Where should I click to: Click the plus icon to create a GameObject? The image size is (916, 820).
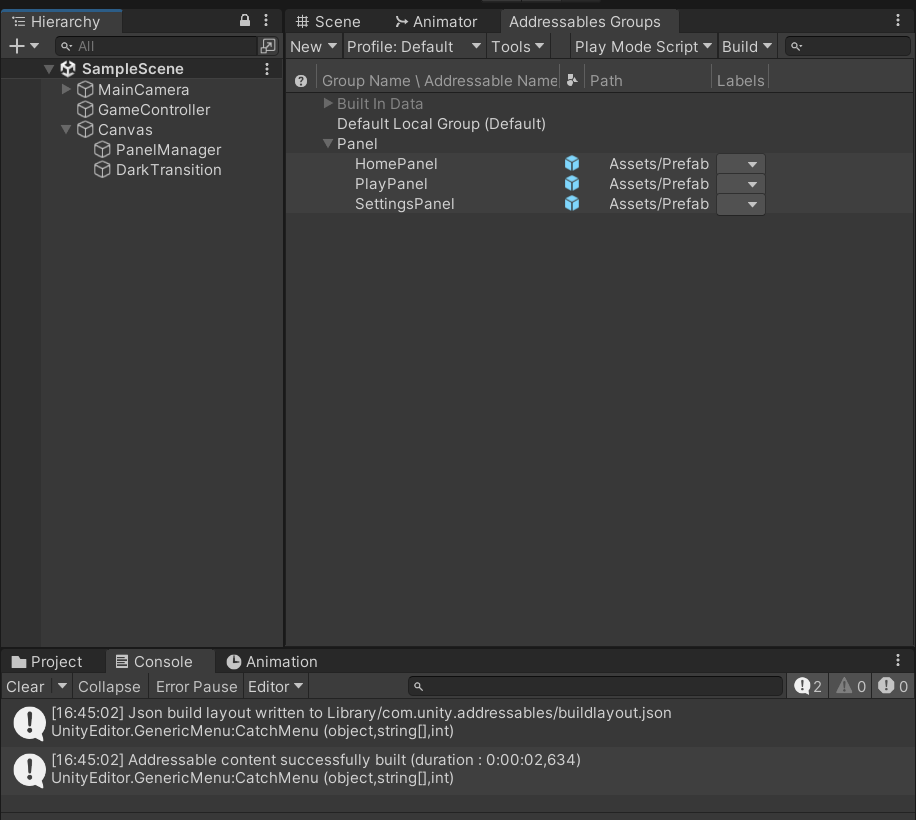click(17, 46)
